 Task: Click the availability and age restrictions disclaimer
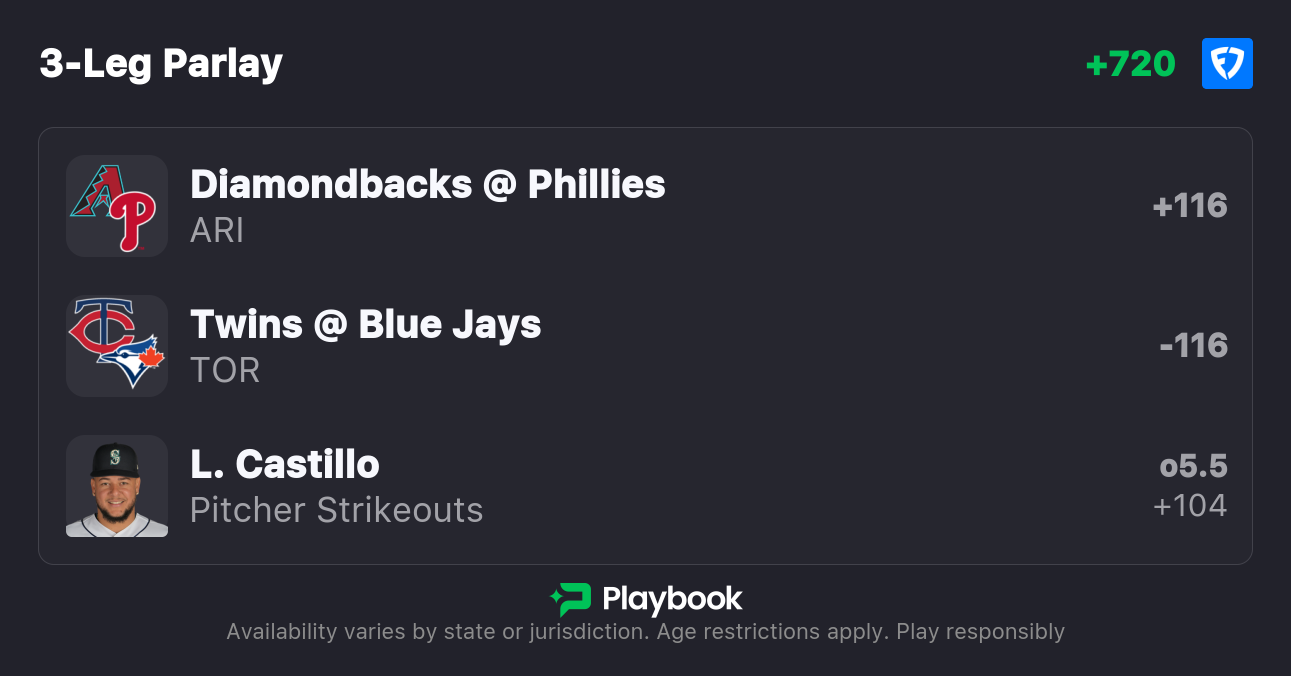point(645,632)
